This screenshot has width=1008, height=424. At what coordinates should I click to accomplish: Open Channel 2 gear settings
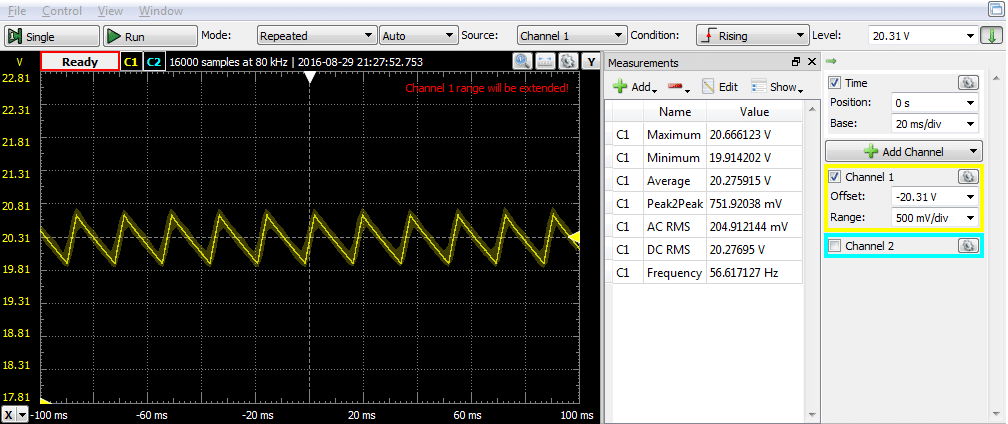[967, 245]
